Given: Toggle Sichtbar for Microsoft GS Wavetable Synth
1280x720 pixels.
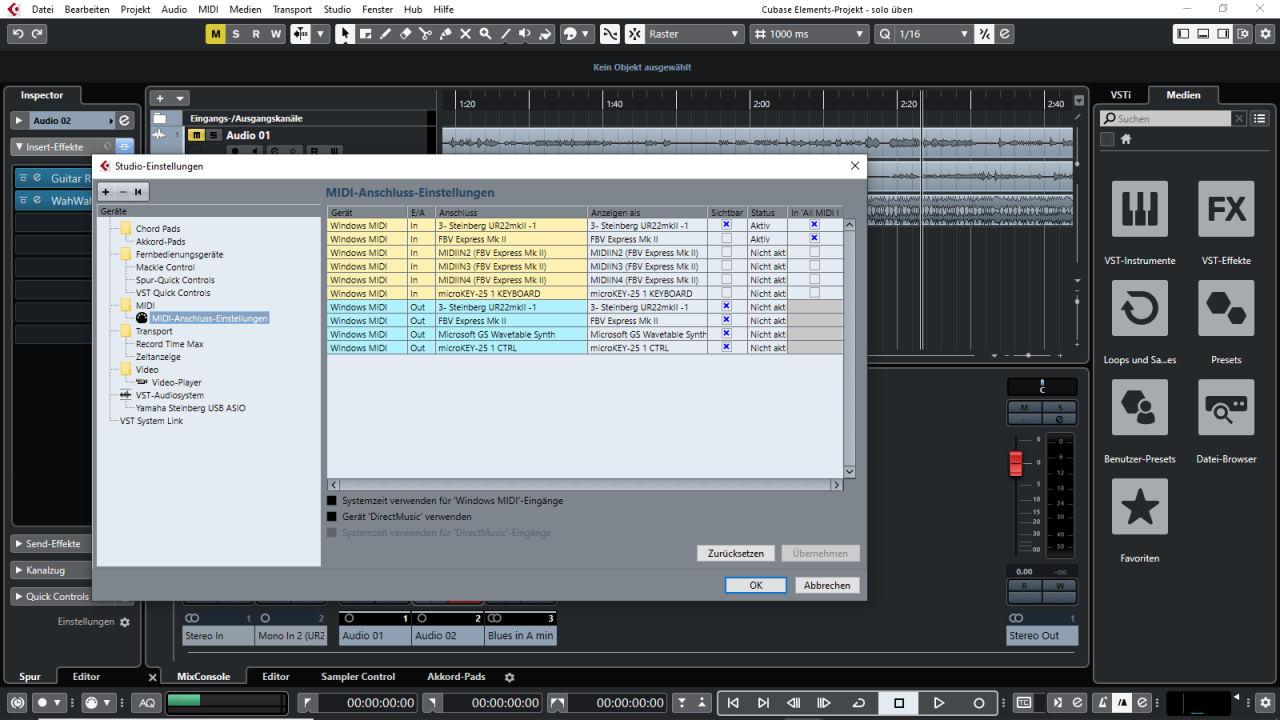Looking at the screenshot, I should click(x=726, y=333).
